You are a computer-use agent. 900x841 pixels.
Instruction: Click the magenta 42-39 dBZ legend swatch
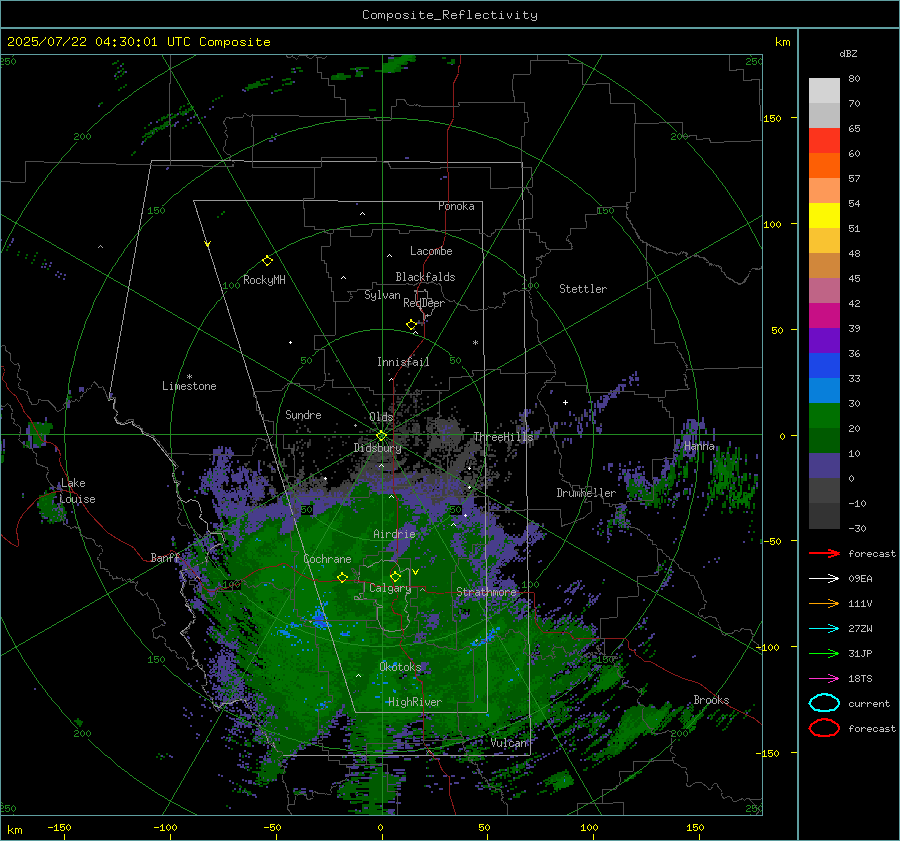[824, 315]
